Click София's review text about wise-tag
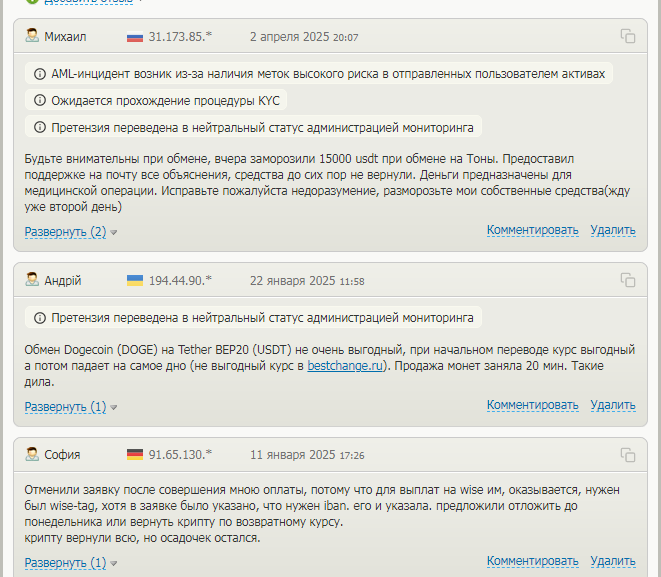Screen dimensions: 661x577 tap(322, 514)
